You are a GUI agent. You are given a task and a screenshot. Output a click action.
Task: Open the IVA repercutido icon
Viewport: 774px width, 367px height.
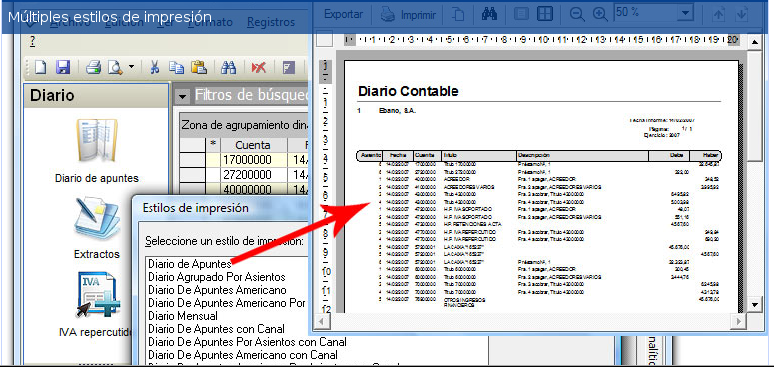[97, 295]
